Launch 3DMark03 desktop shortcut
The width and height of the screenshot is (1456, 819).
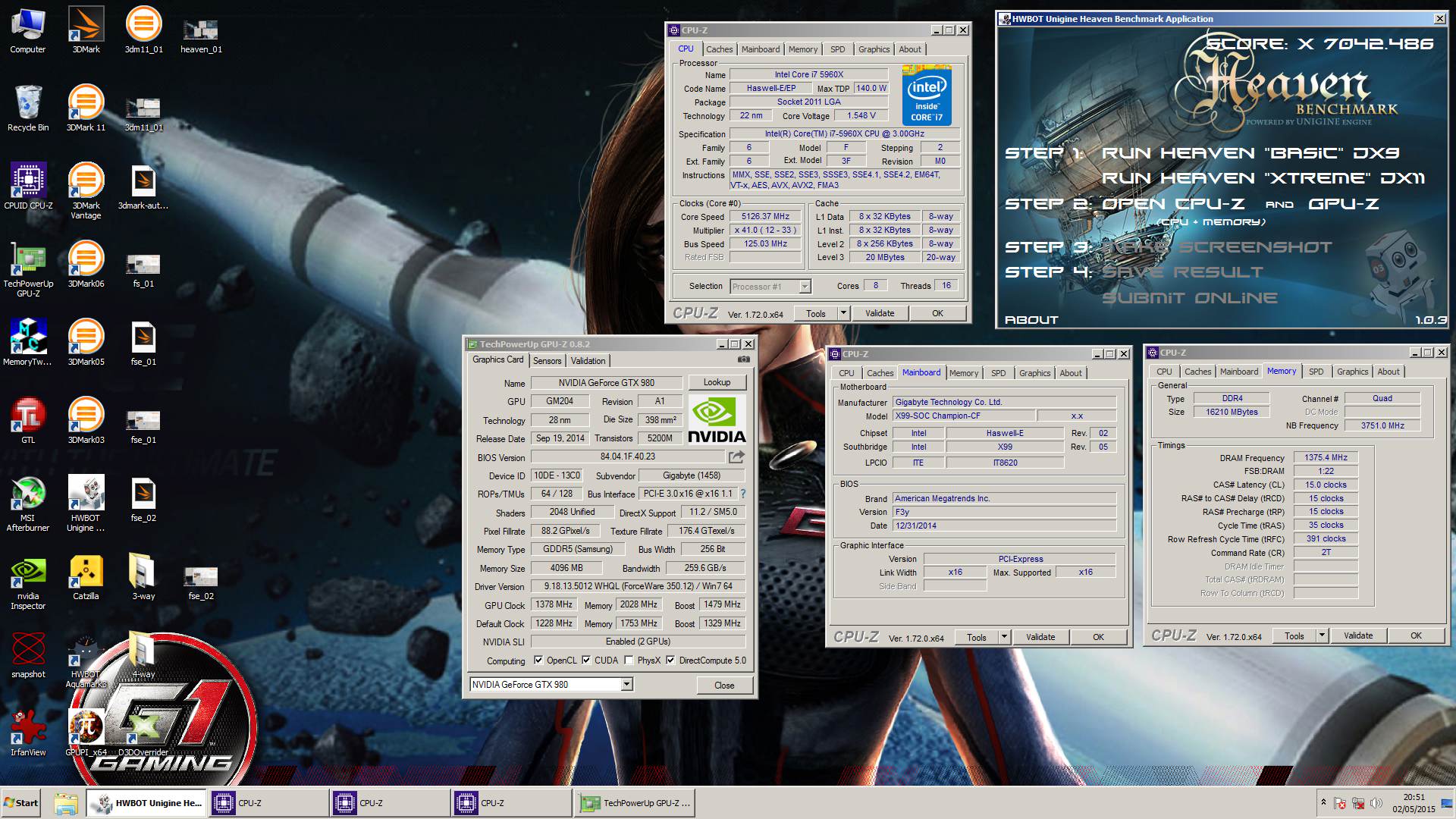tap(86, 422)
